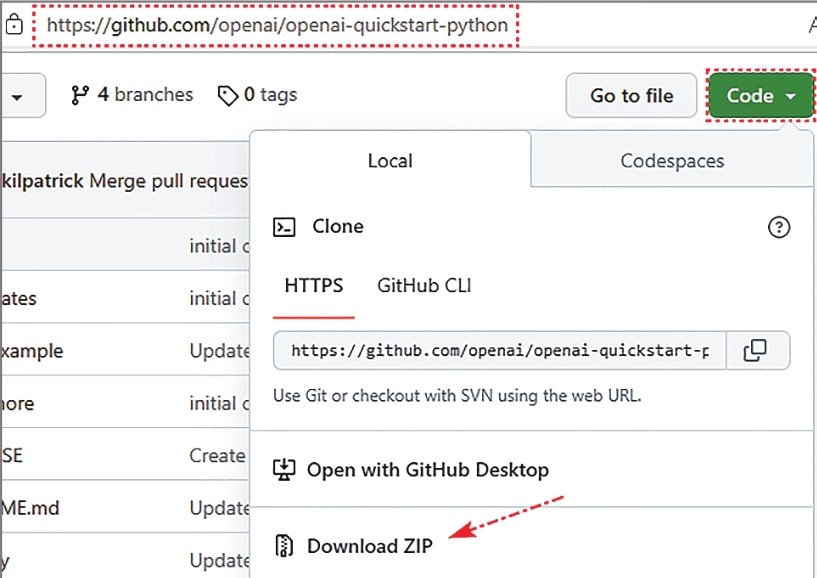This screenshot has height=578, width=817.
Task: Click Open with GitHub Desktop
Action: (427, 470)
